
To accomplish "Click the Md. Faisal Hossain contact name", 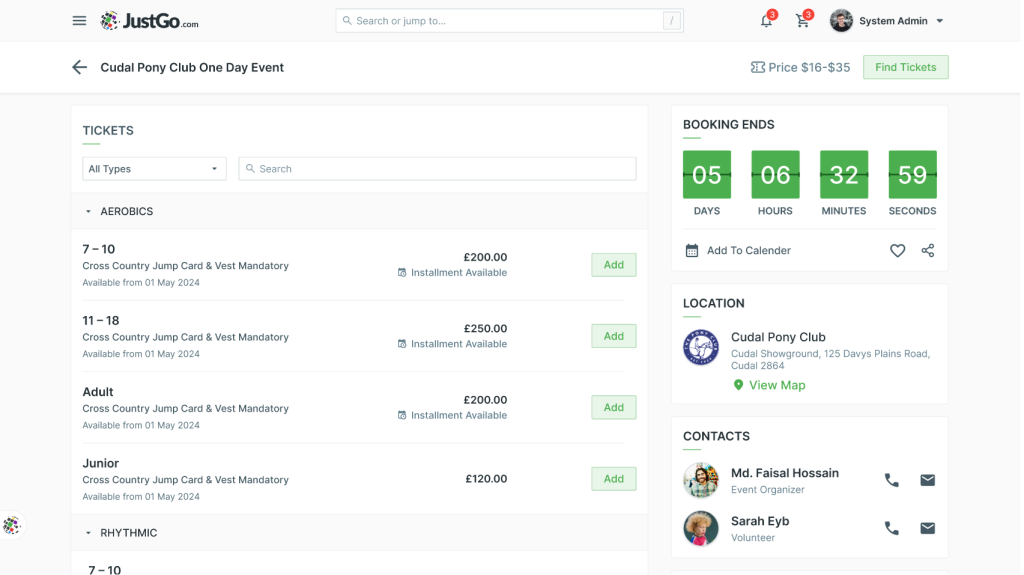I will click(x=784, y=473).
